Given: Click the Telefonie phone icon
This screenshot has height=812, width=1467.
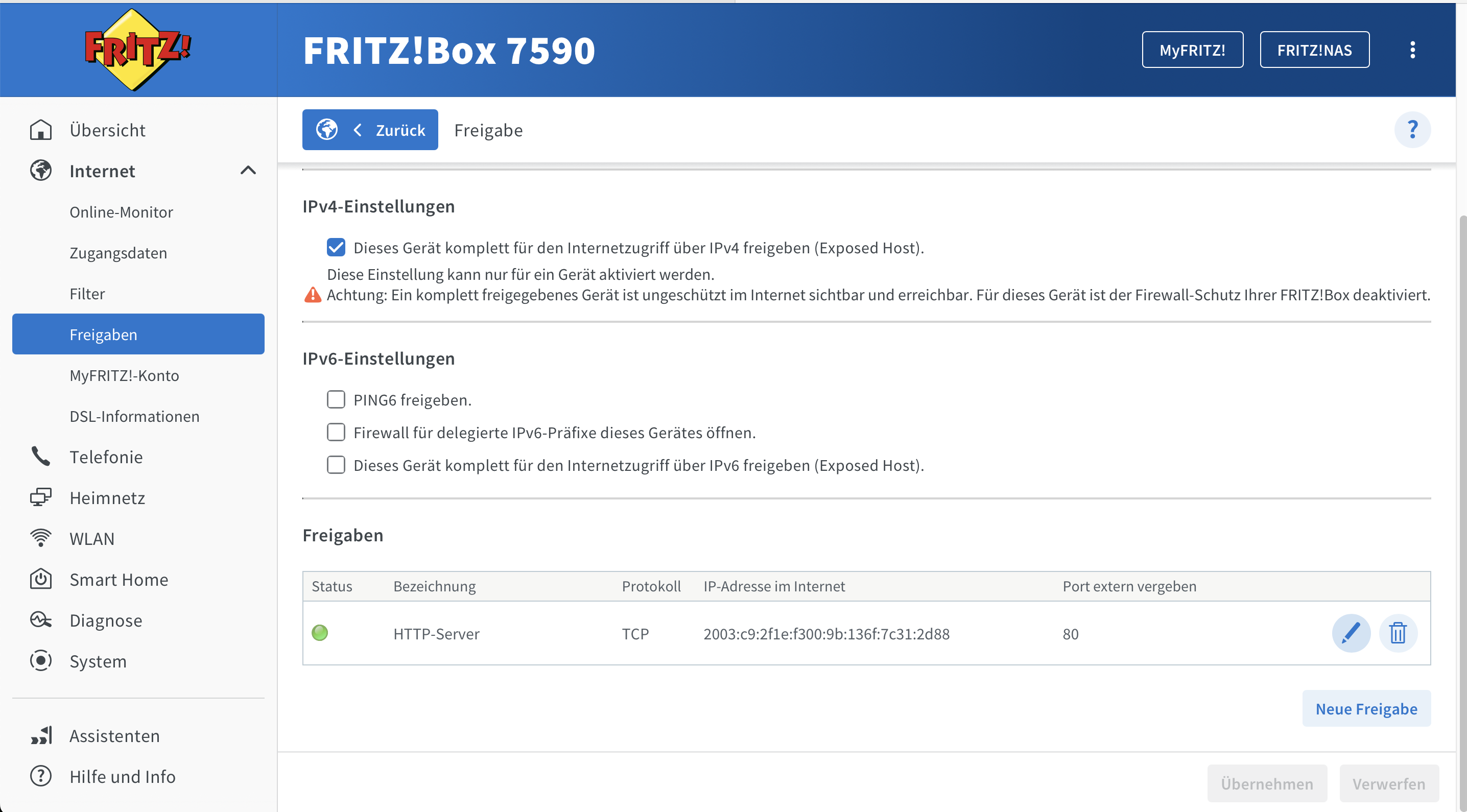Looking at the screenshot, I should click(x=40, y=457).
